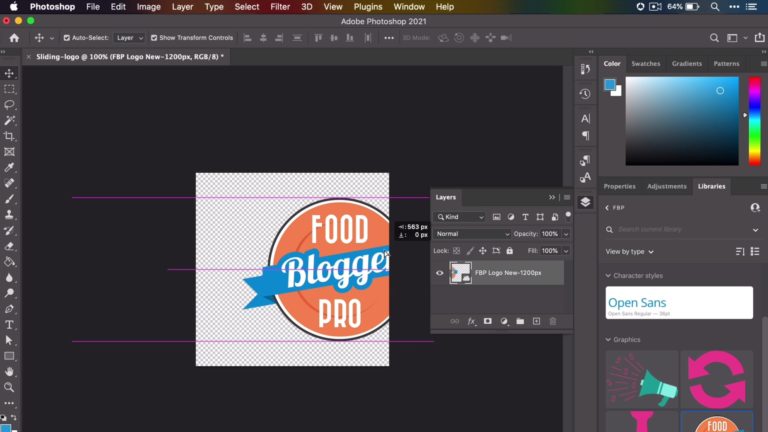The height and width of the screenshot is (432, 768).
Task: Select the Paint Bucket tool
Action: (x=9, y=262)
